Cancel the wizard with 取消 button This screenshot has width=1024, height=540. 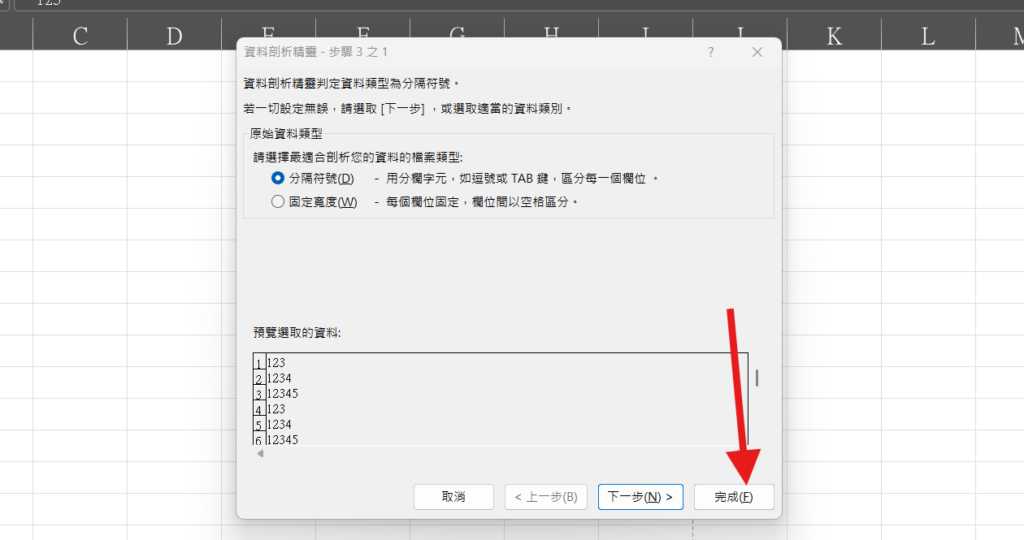453,497
